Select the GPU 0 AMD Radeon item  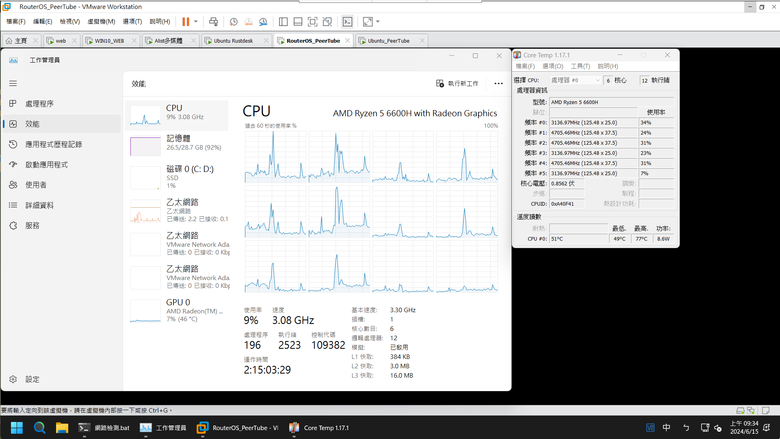pyautogui.click(x=177, y=311)
